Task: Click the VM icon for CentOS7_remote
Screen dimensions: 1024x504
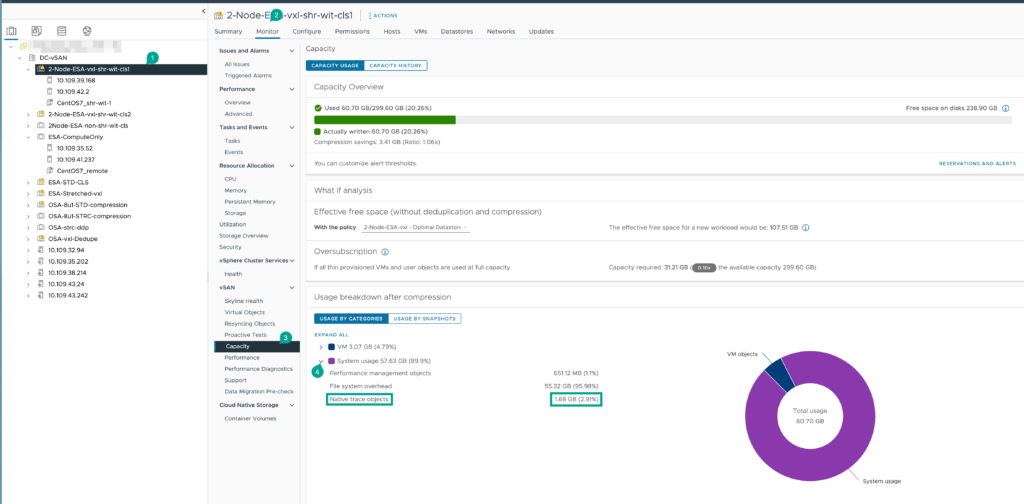Action: [x=50, y=170]
